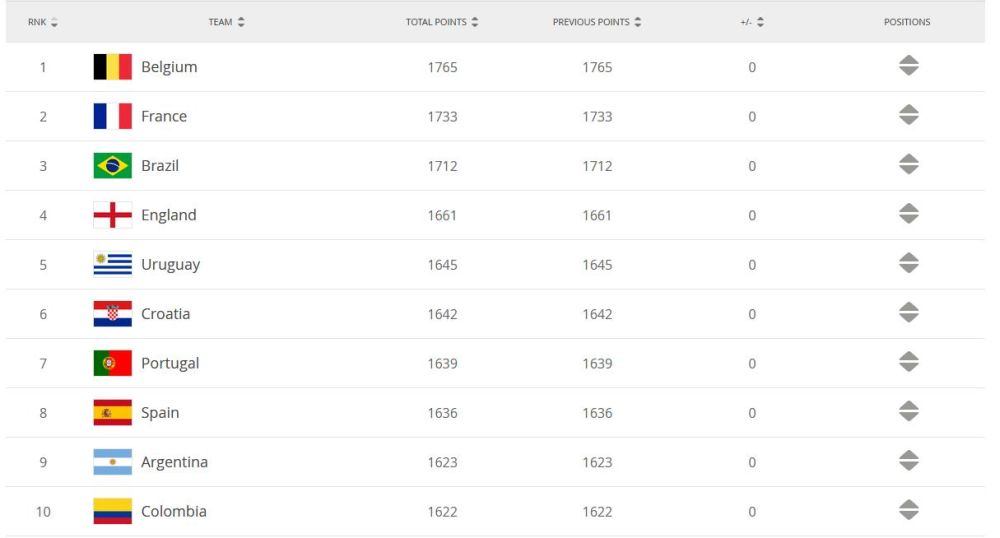Click Belgium's position change arrows indicator
The width and height of the screenshot is (1000, 538).
(x=908, y=65)
